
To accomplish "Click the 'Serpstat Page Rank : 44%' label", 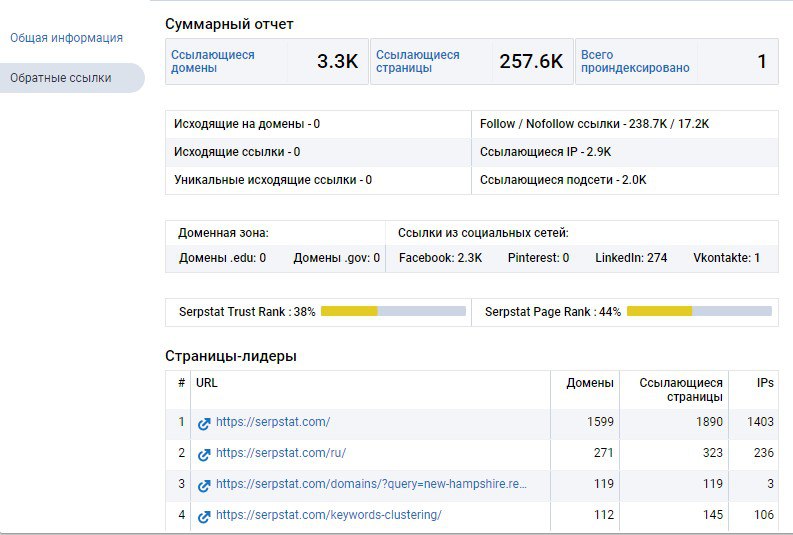I will tap(553, 311).
